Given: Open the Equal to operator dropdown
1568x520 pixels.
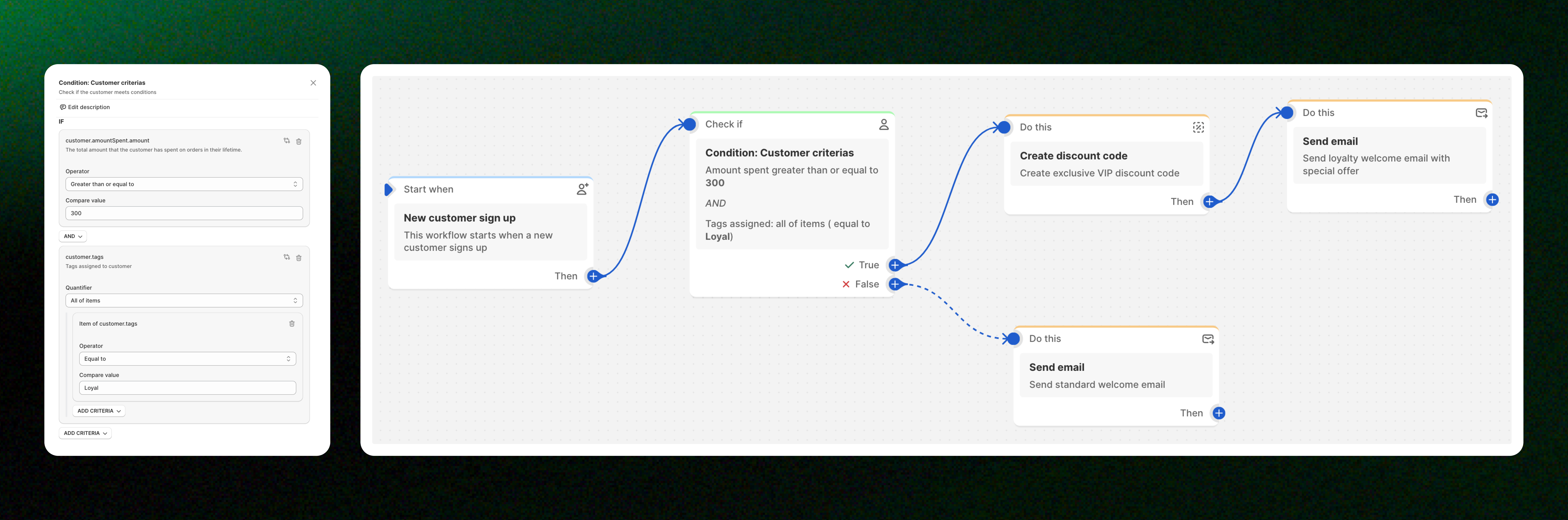Looking at the screenshot, I should click(188, 359).
